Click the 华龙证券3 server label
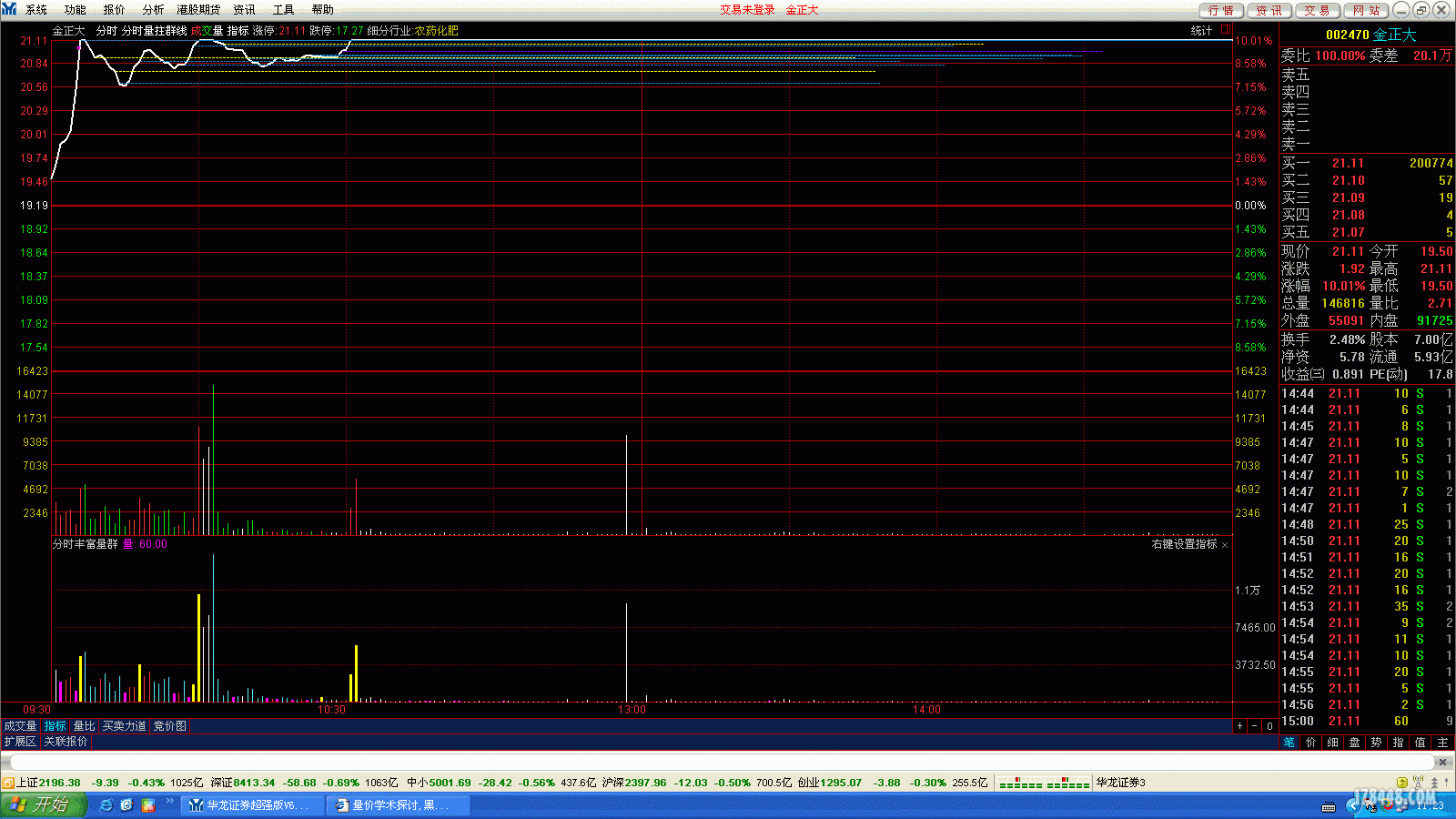This screenshot has width=1456, height=819. click(x=1120, y=783)
